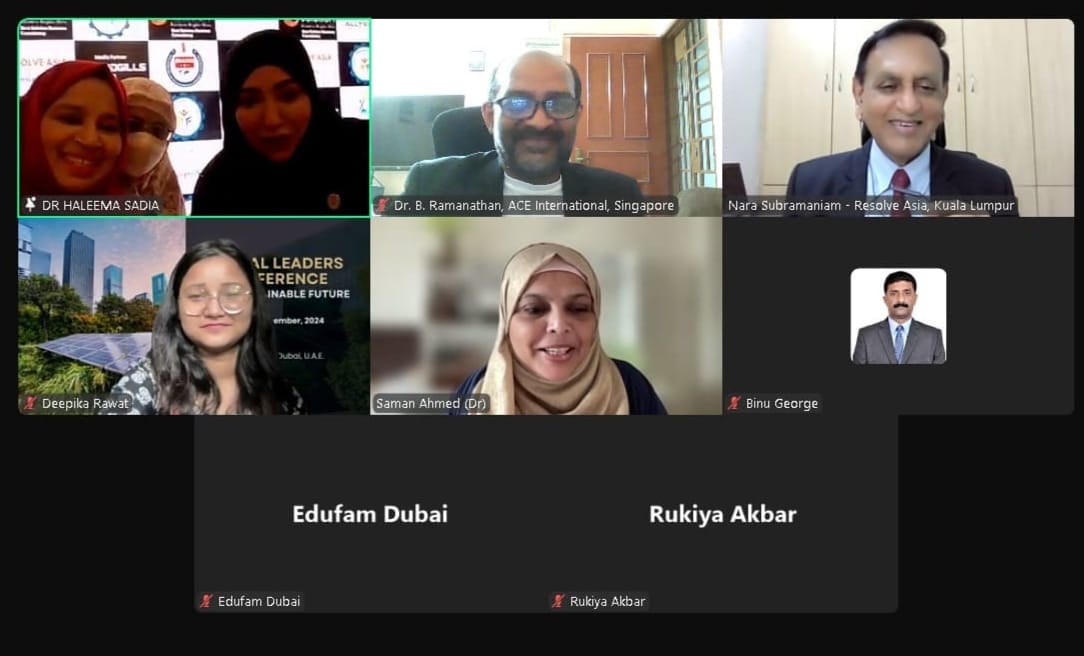The width and height of the screenshot is (1084, 656).
Task: Click Deepika Rawat's muted microphone icon
Action: [x=30, y=403]
